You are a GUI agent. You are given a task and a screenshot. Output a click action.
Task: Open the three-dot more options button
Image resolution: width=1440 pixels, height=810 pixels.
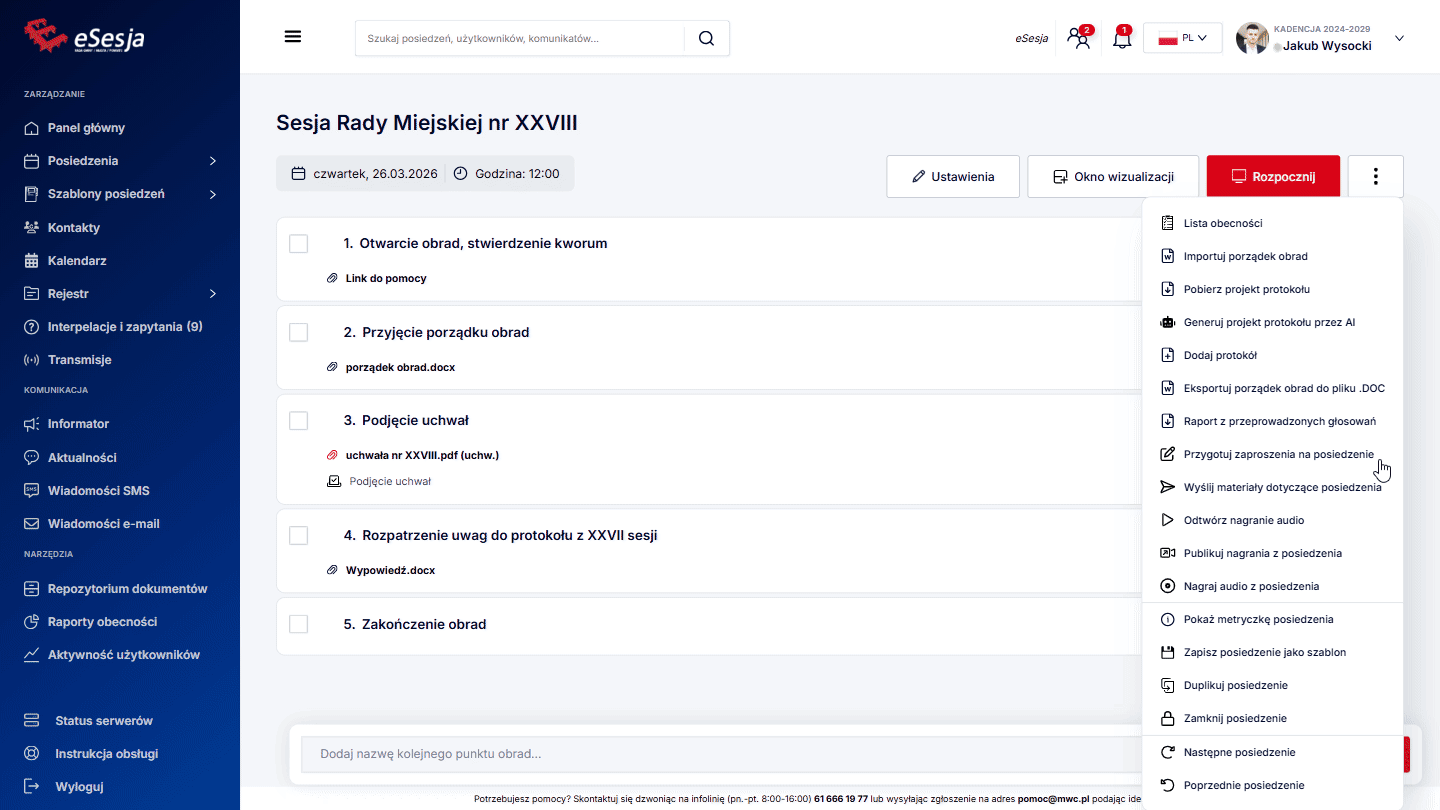[1375, 177]
